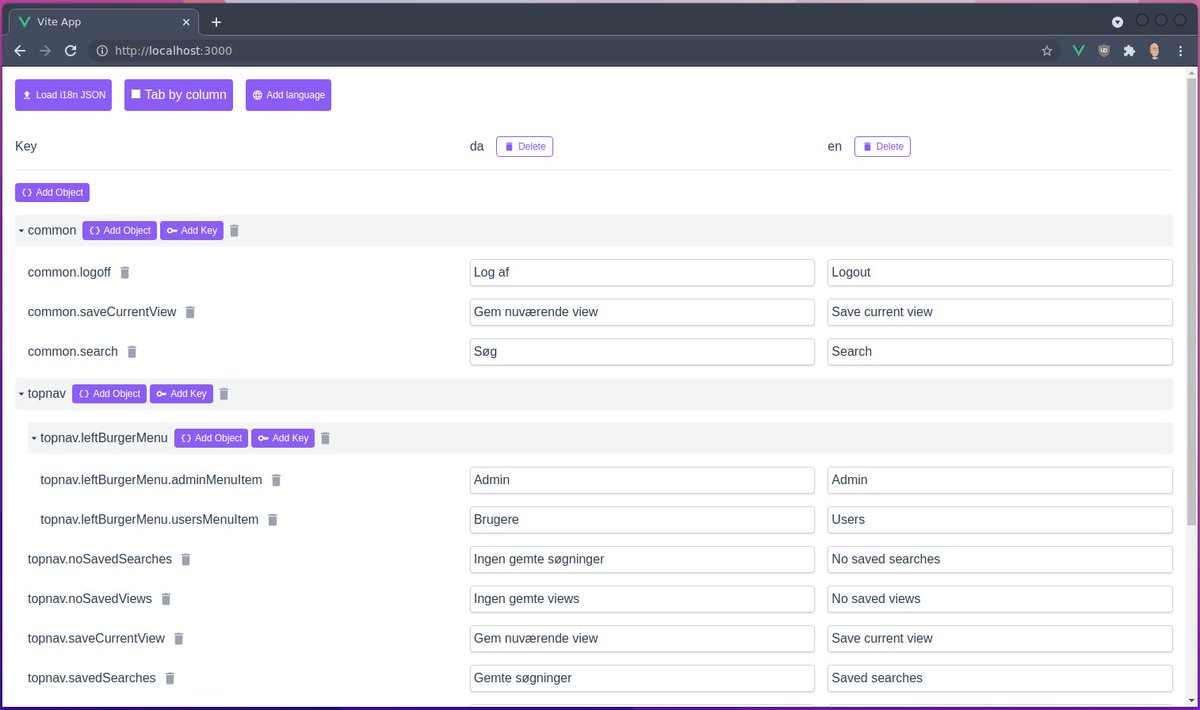This screenshot has width=1200, height=710.
Task: Delete the common.logoff key via its trash icon
Action: [124, 272]
